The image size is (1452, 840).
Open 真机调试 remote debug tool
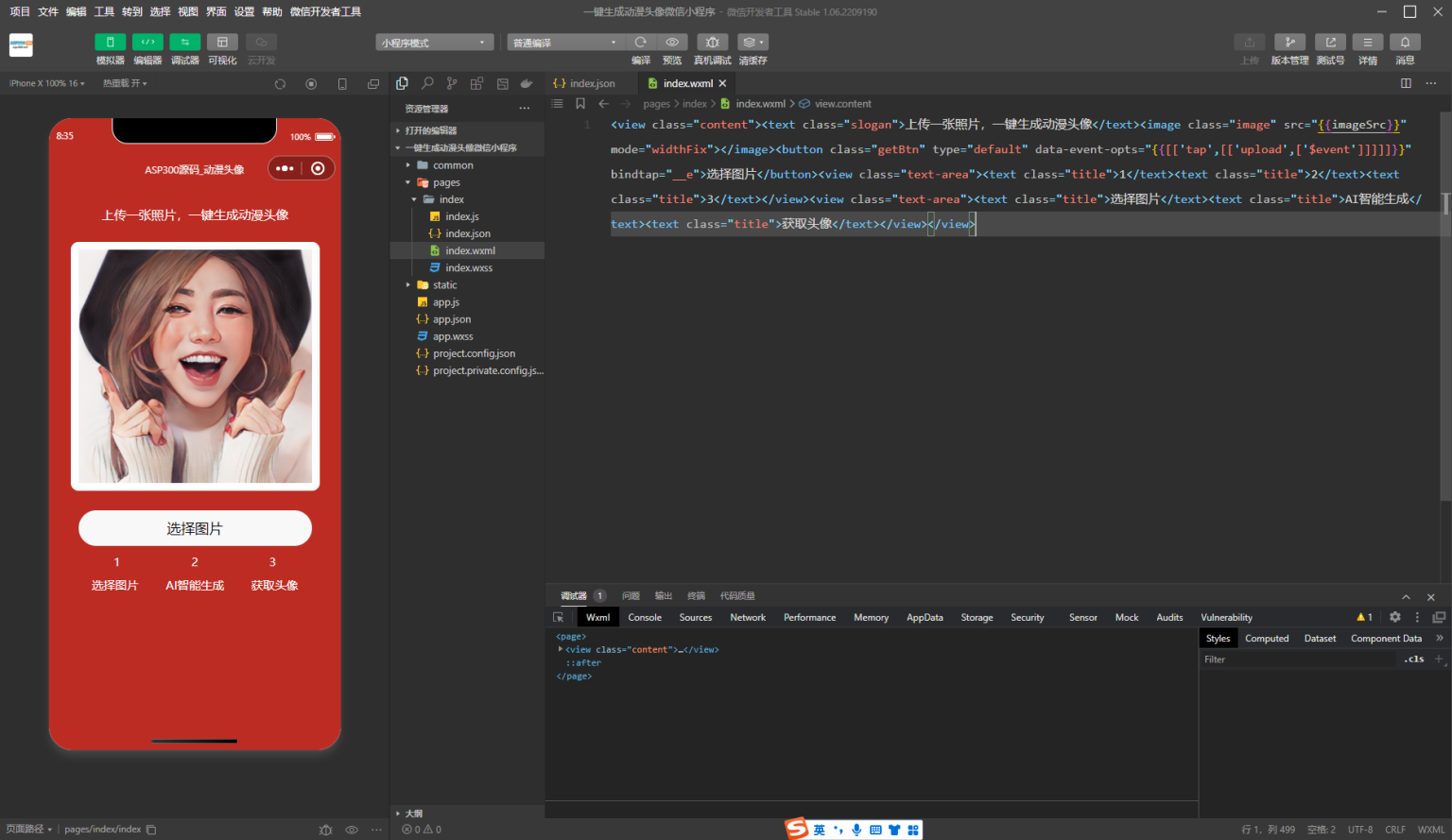coord(712,43)
